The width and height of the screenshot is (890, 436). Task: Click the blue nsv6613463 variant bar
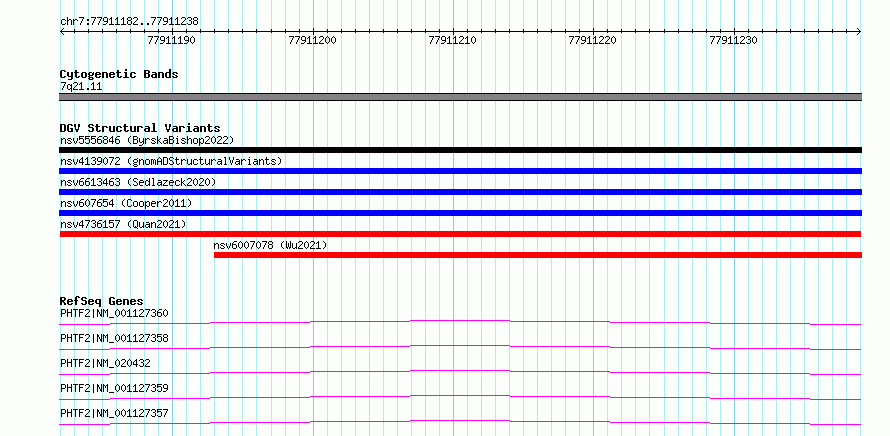460,192
